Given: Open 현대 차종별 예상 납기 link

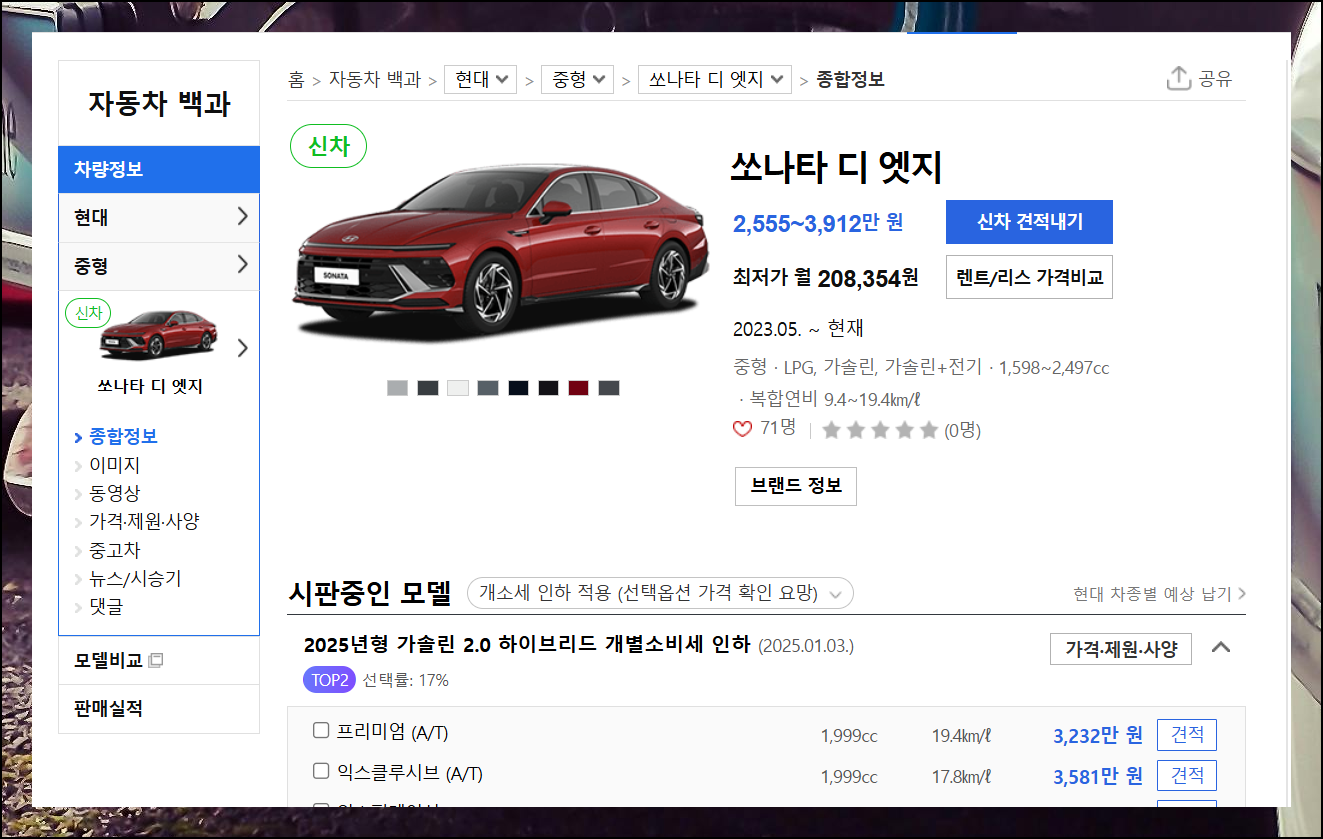Looking at the screenshot, I should 1159,594.
